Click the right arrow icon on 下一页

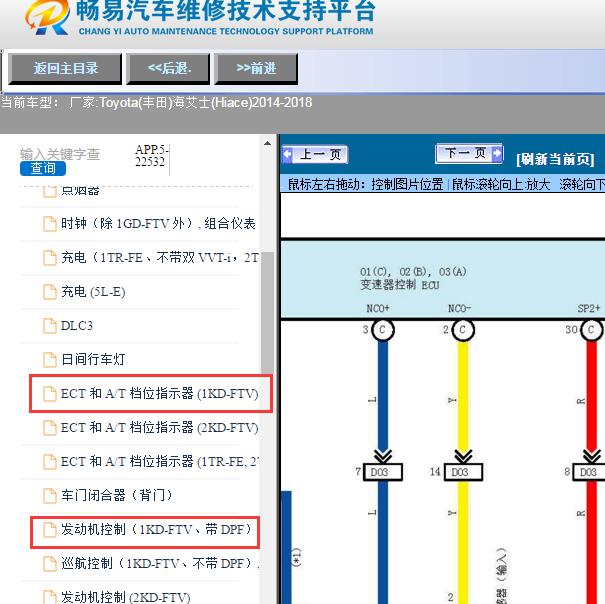tap(497, 153)
